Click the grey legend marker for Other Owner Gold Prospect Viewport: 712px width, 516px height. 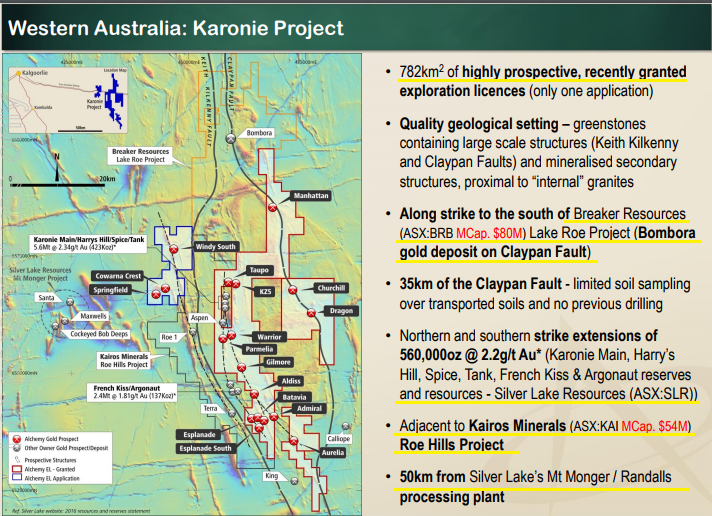[x=17, y=448]
